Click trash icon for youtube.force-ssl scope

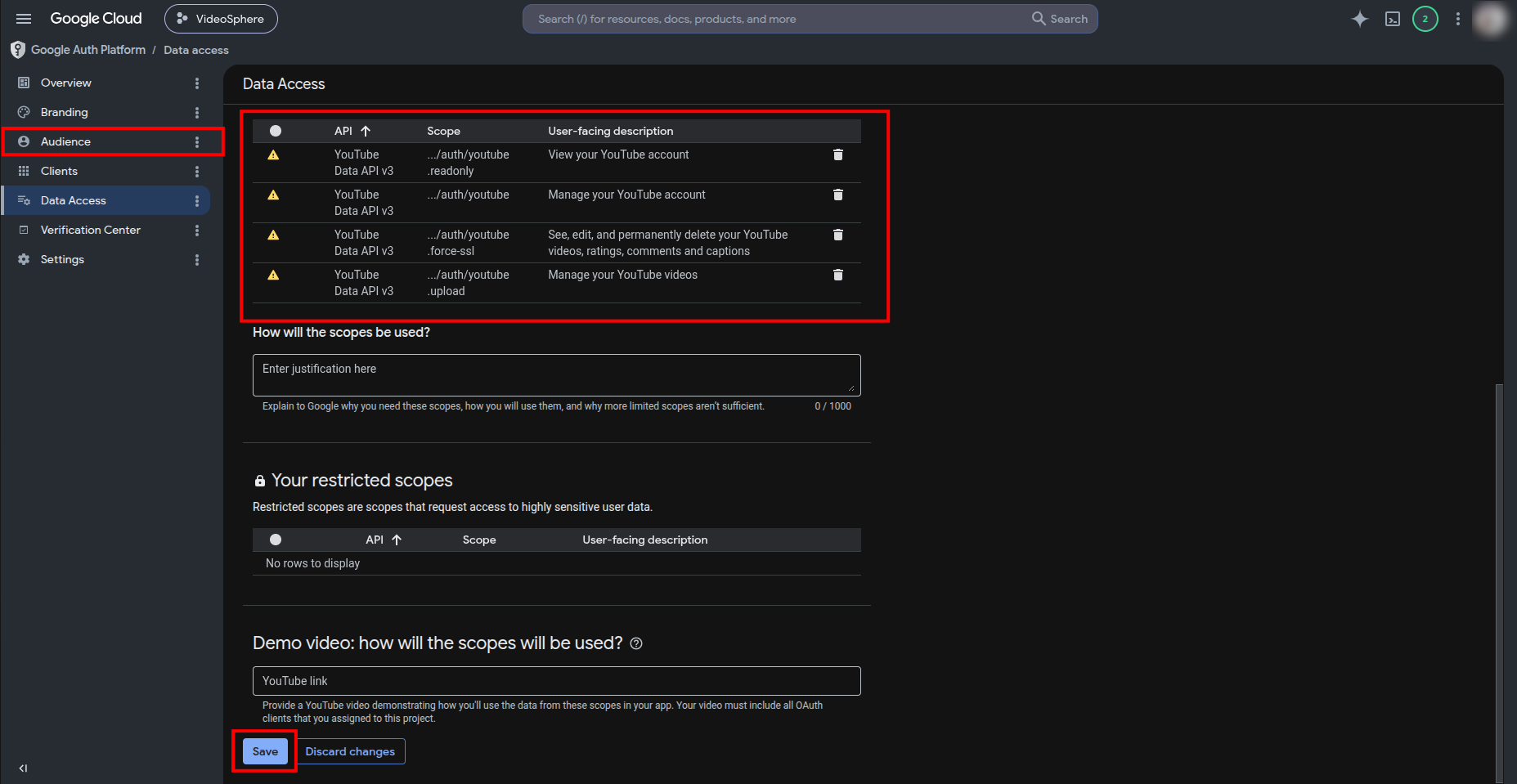837,235
